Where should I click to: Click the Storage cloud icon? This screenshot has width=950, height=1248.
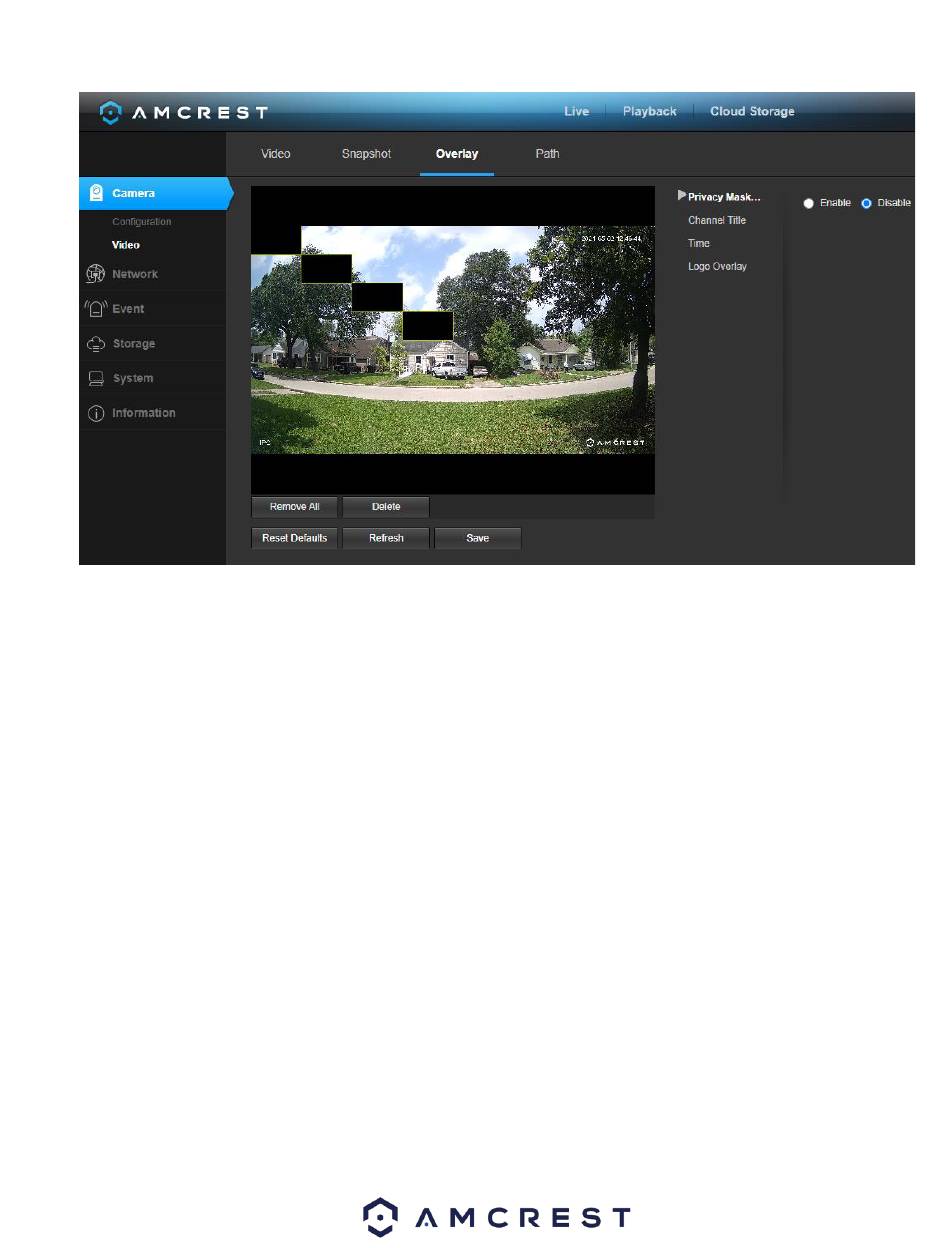click(97, 344)
